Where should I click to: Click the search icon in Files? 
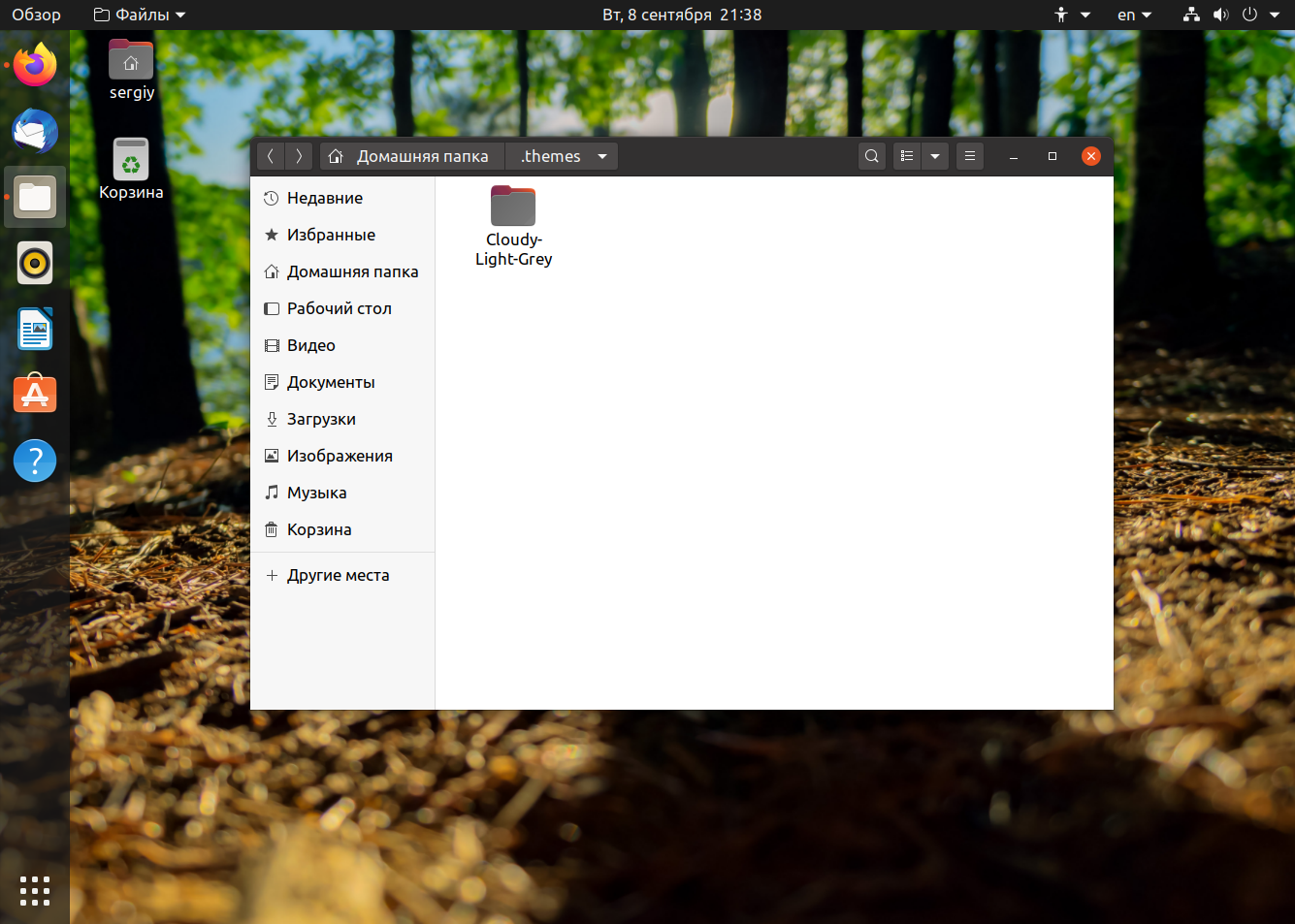tap(872, 156)
